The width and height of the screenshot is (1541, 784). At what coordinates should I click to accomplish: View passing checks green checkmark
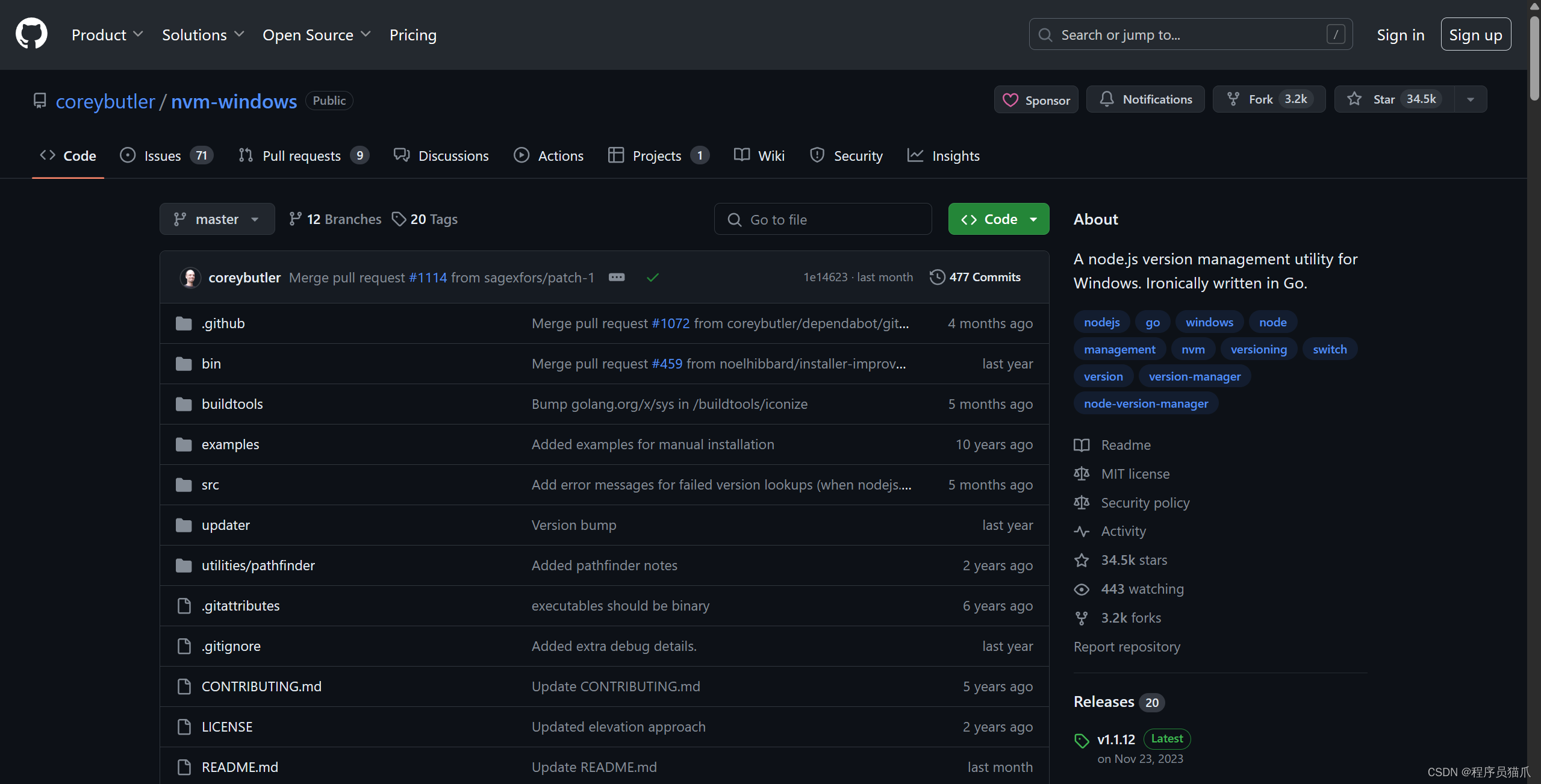coord(652,277)
